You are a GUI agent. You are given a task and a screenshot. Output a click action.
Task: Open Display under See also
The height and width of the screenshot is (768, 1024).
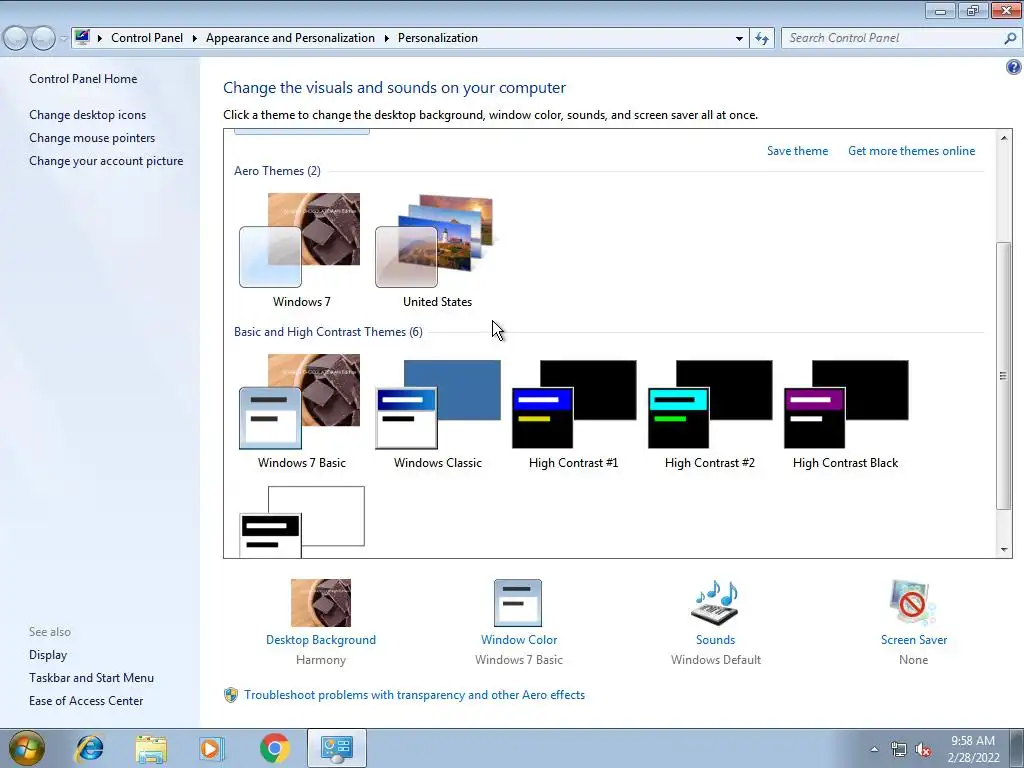48,655
